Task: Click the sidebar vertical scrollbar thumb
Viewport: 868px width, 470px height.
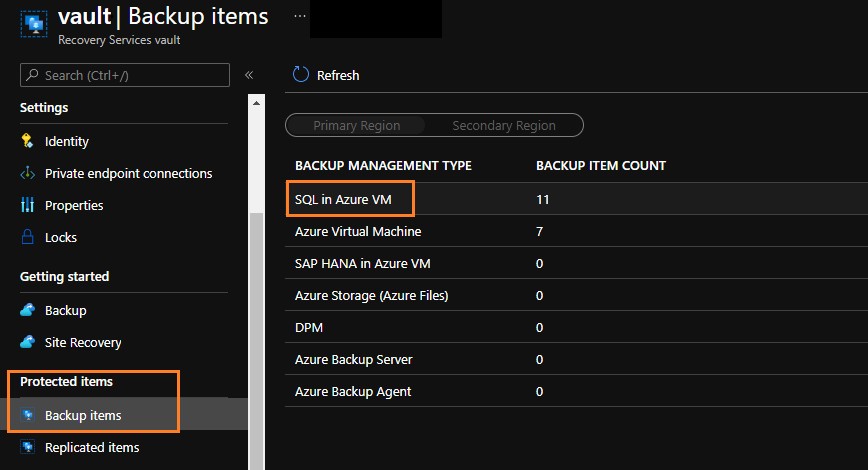Action: pos(256,340)
